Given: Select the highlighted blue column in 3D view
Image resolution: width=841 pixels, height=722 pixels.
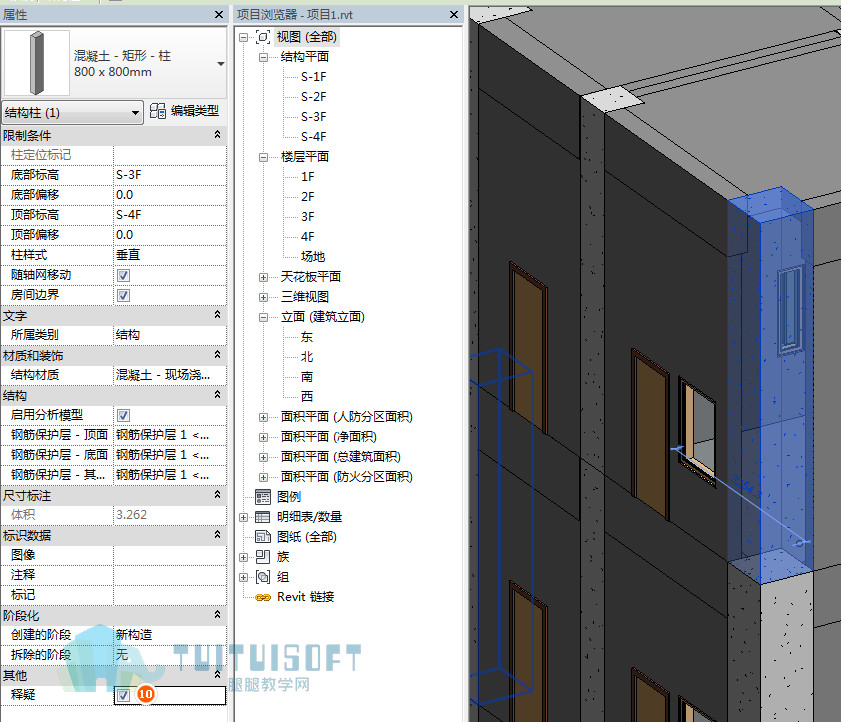Looking at the screenshot, I should tap(770, 386).
